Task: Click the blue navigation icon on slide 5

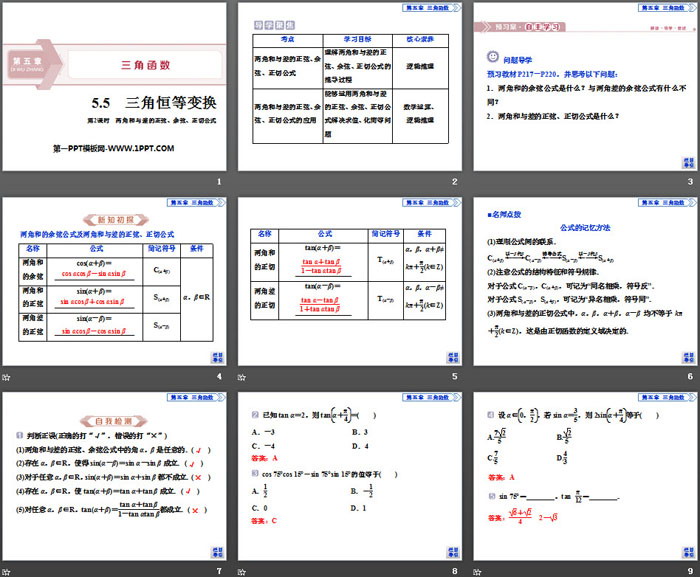Action: coord(453,358)
